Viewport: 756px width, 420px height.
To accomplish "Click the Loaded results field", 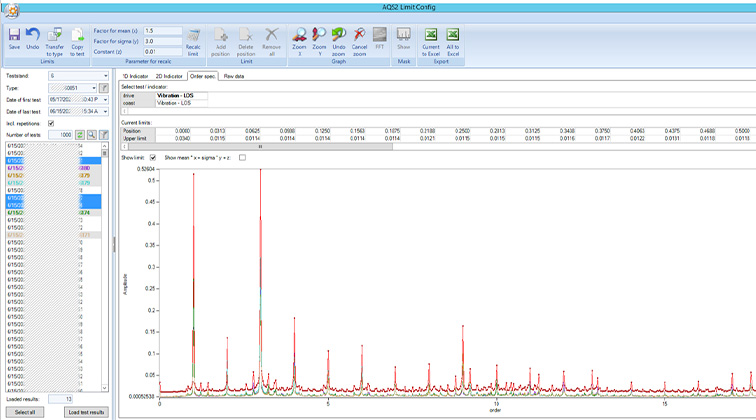I will click(x=60, y=399).
